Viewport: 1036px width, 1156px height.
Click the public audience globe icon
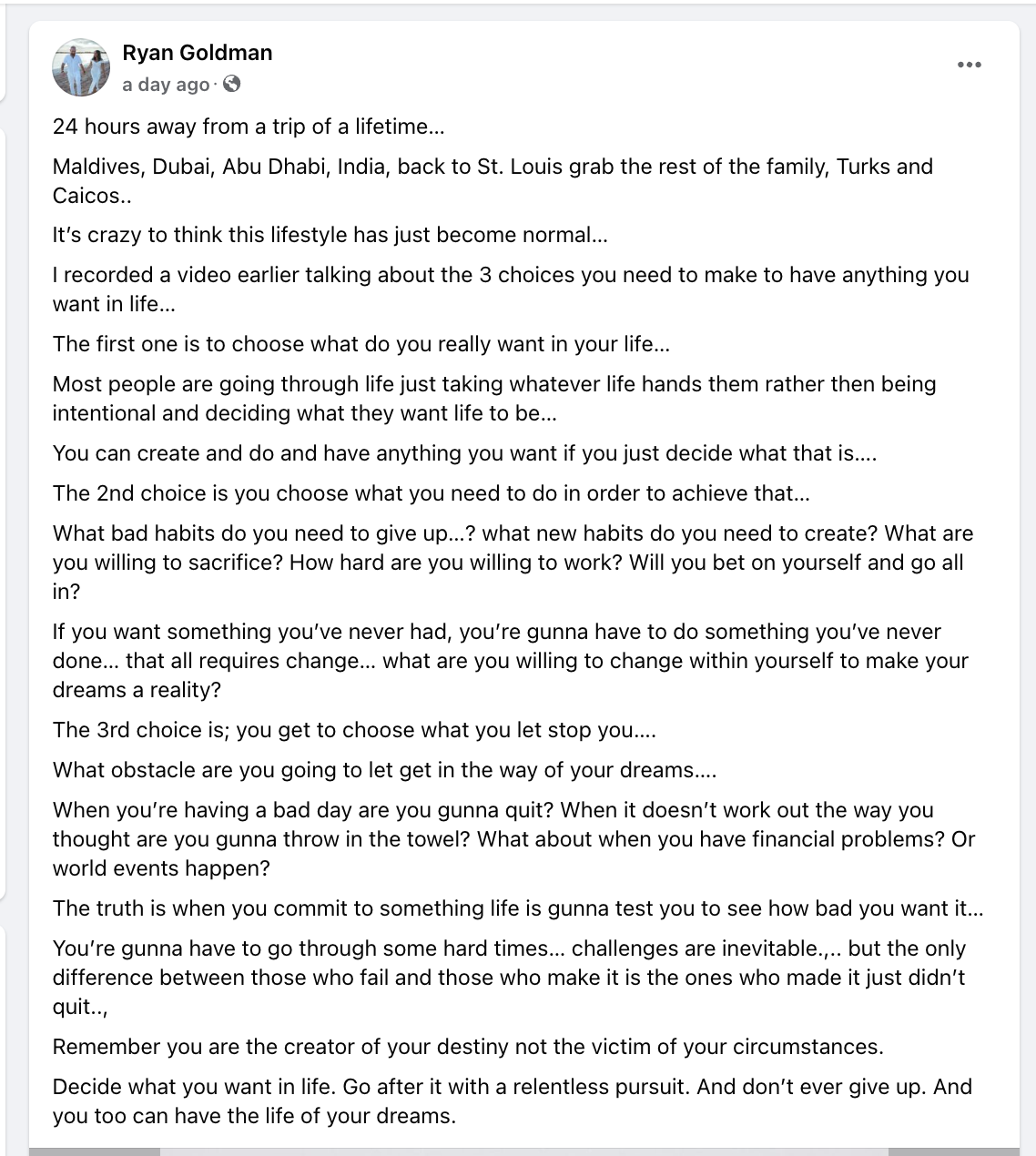[232, 85]
